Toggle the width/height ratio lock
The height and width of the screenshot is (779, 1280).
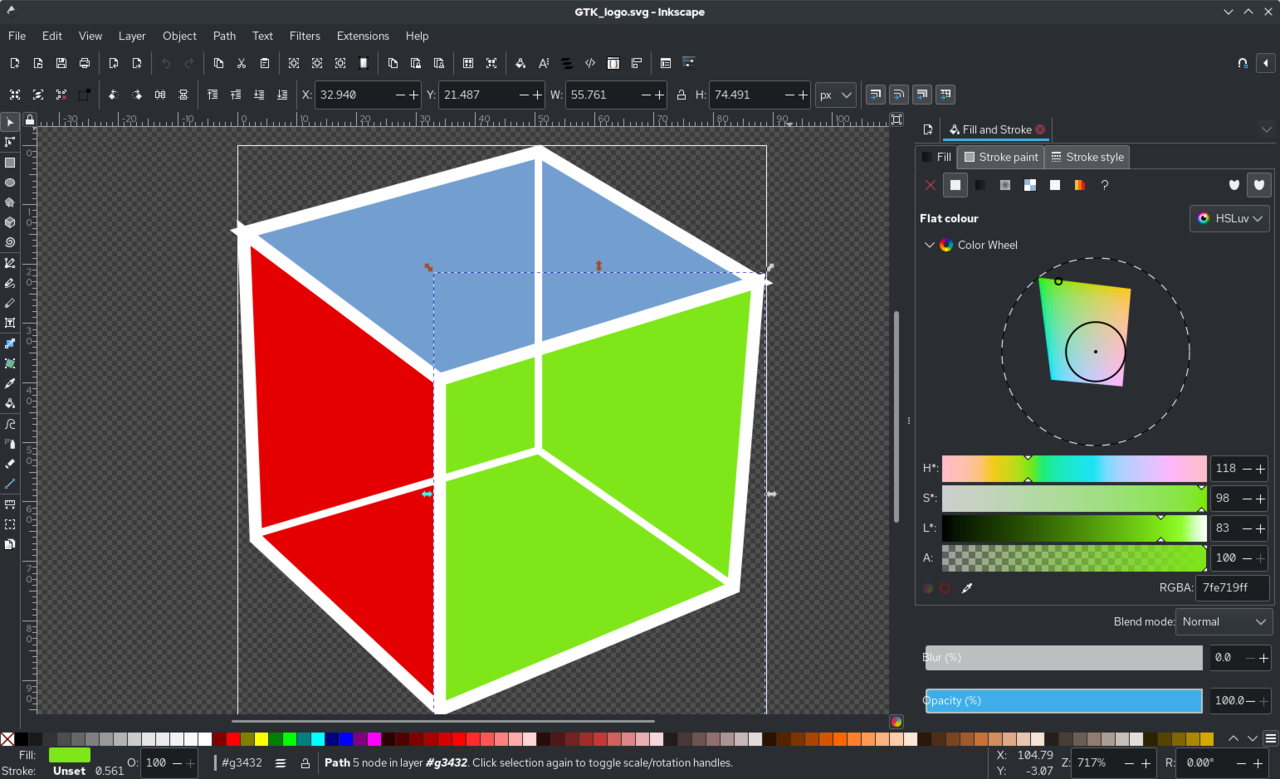[x=682, y=95]
